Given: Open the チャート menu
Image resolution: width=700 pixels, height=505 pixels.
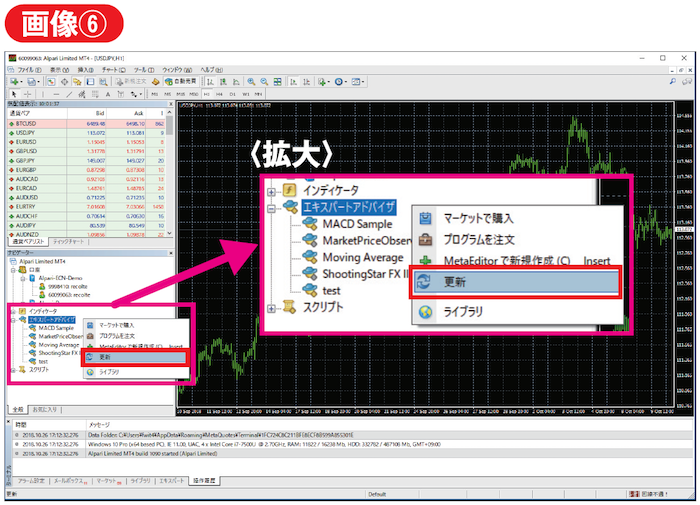Looking at the screenshot, I should click(113, 70).
